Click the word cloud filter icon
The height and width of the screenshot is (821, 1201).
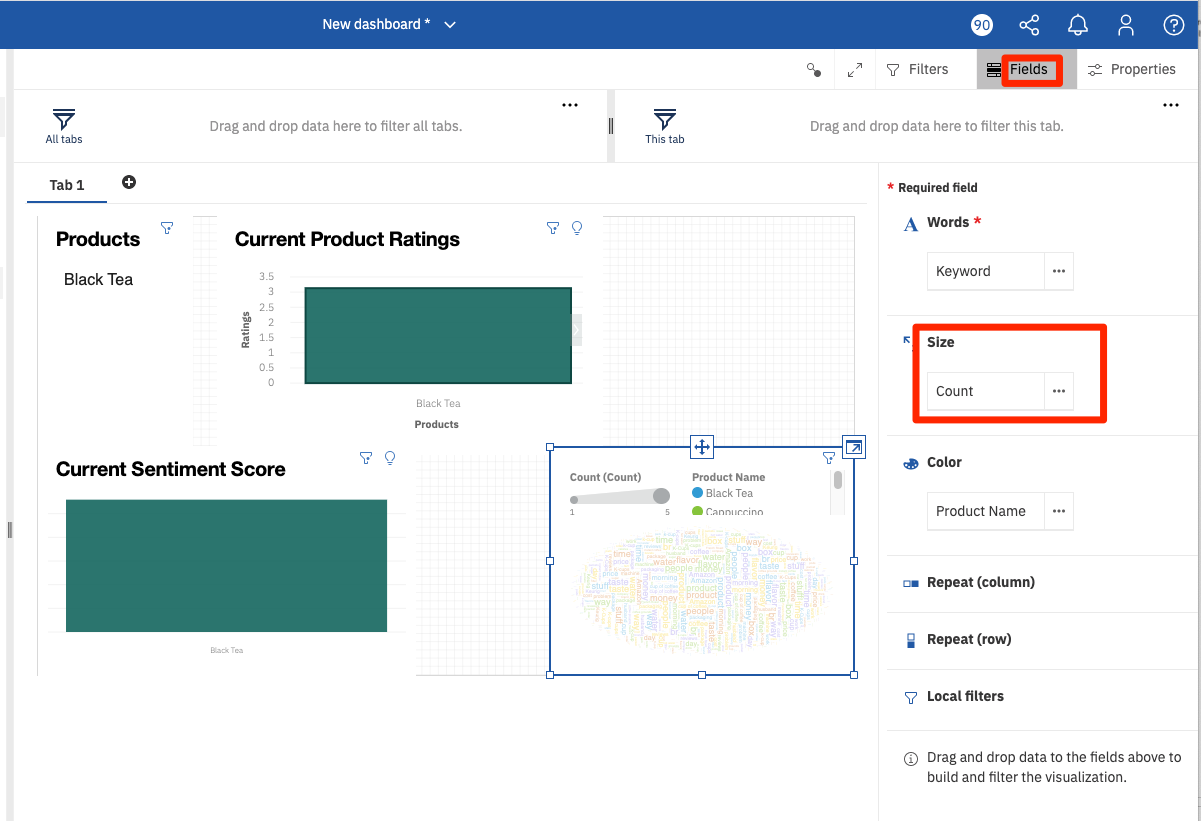(x=829, y=458)
